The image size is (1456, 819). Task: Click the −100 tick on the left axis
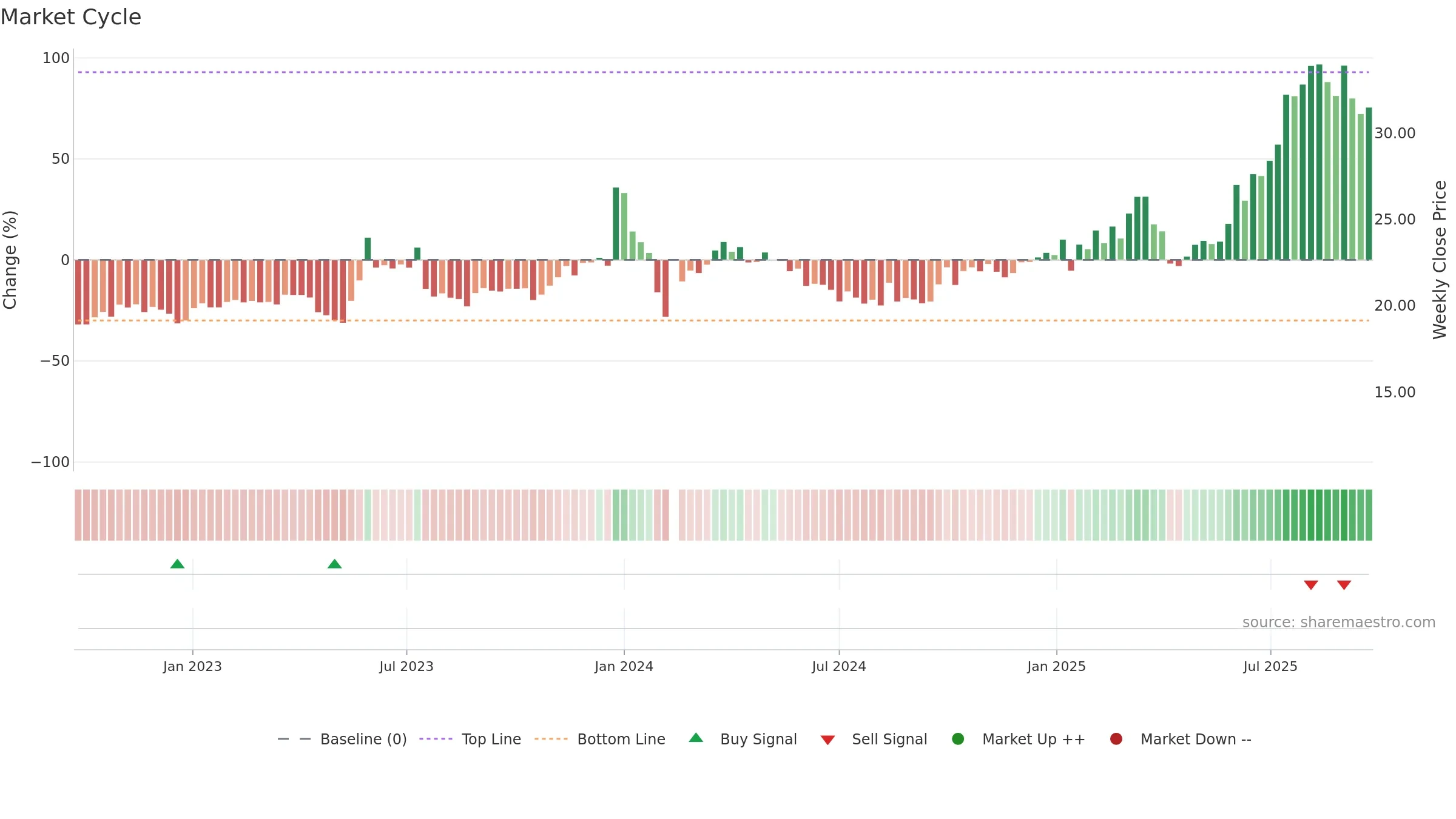point(50,462)
